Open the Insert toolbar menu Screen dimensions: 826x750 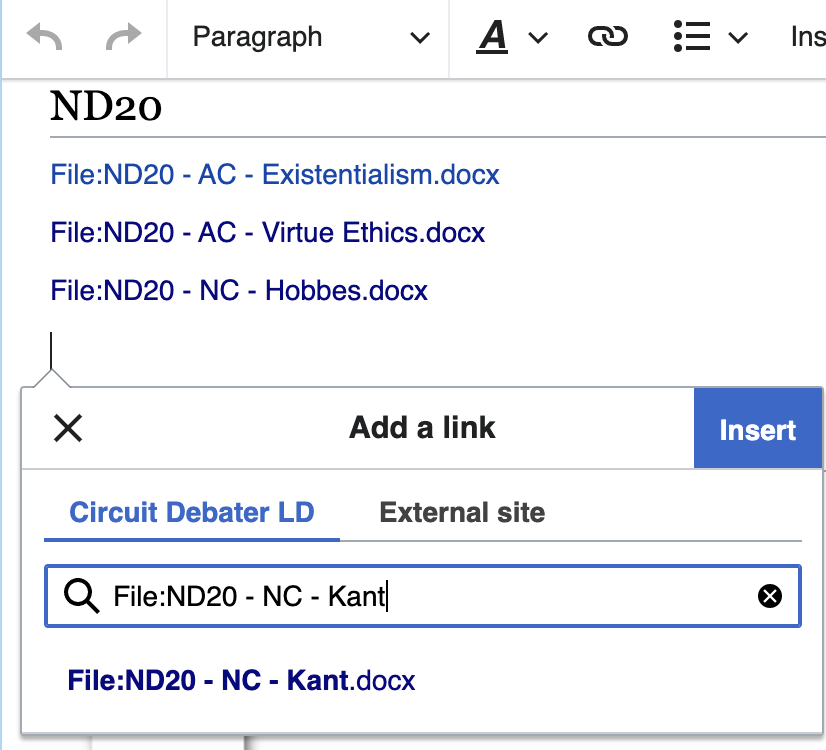[x=808, y=37]
